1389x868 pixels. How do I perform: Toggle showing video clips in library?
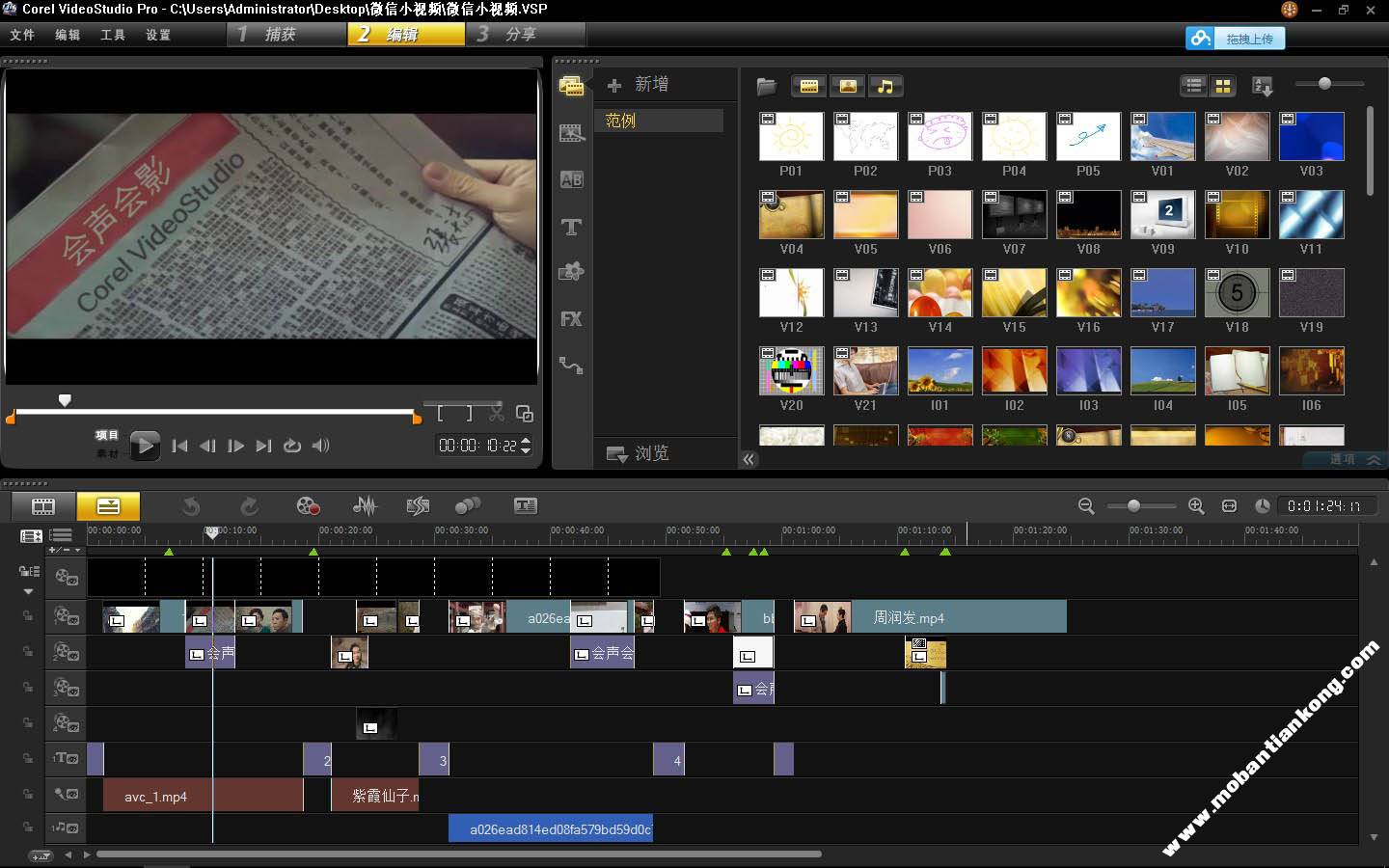(809, 86)
